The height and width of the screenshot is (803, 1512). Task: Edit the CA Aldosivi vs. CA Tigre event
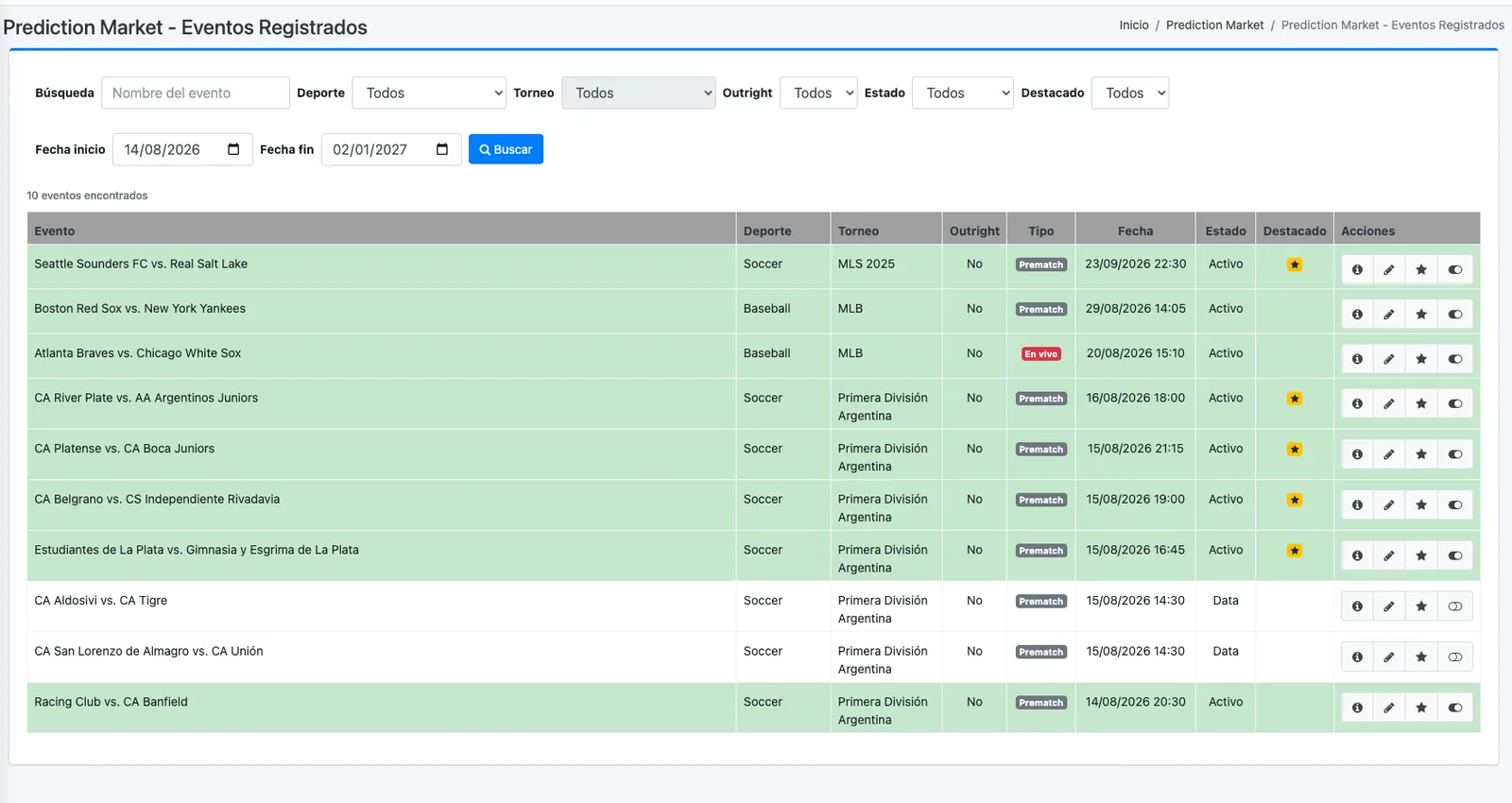pos(1389,607)
